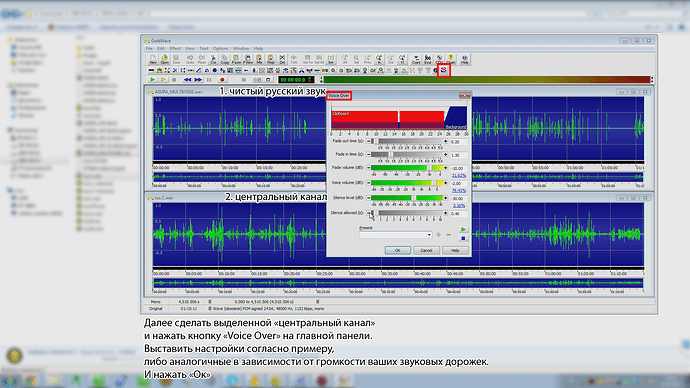Click the Save toolbar icon

click(x=176, y=59)
